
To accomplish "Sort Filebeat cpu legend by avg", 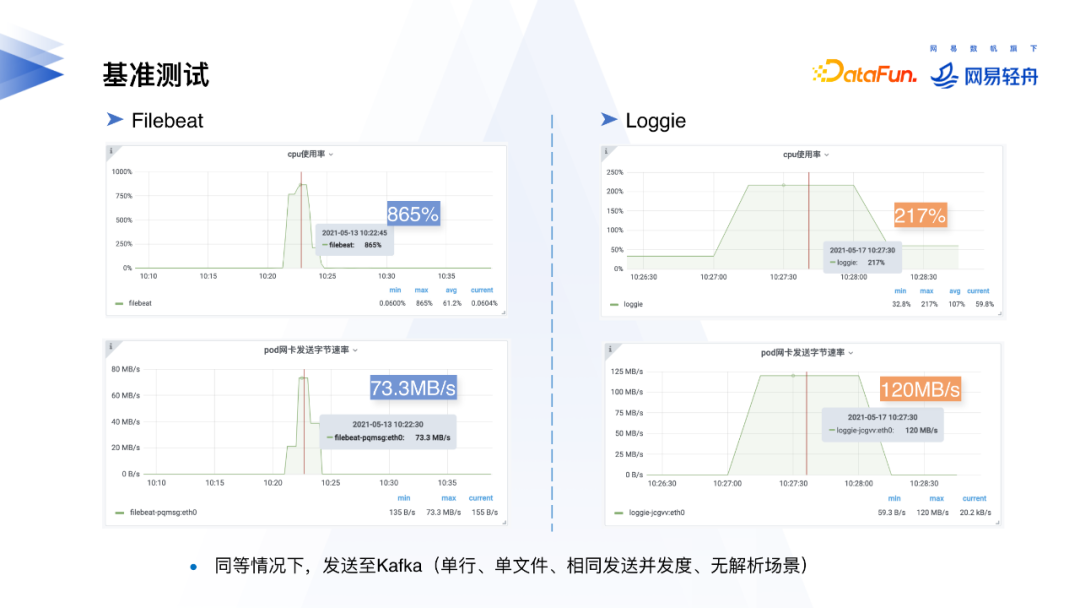I will click(451, 290).
